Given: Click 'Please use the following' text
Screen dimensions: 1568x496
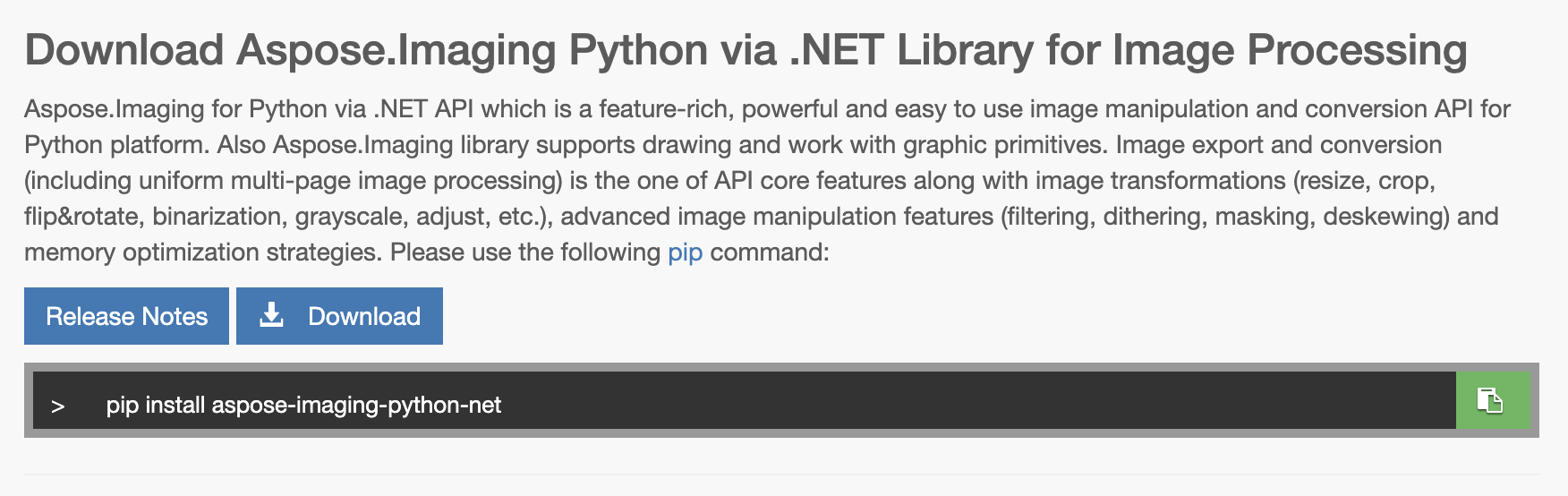Looking at the screenshot, I should click(x=525, y=252).
